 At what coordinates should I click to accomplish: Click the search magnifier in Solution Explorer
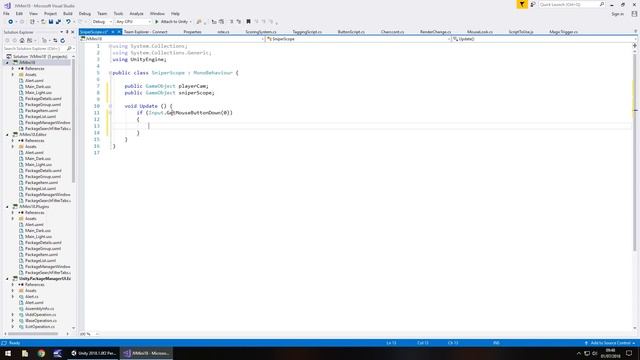coord(69,49)
